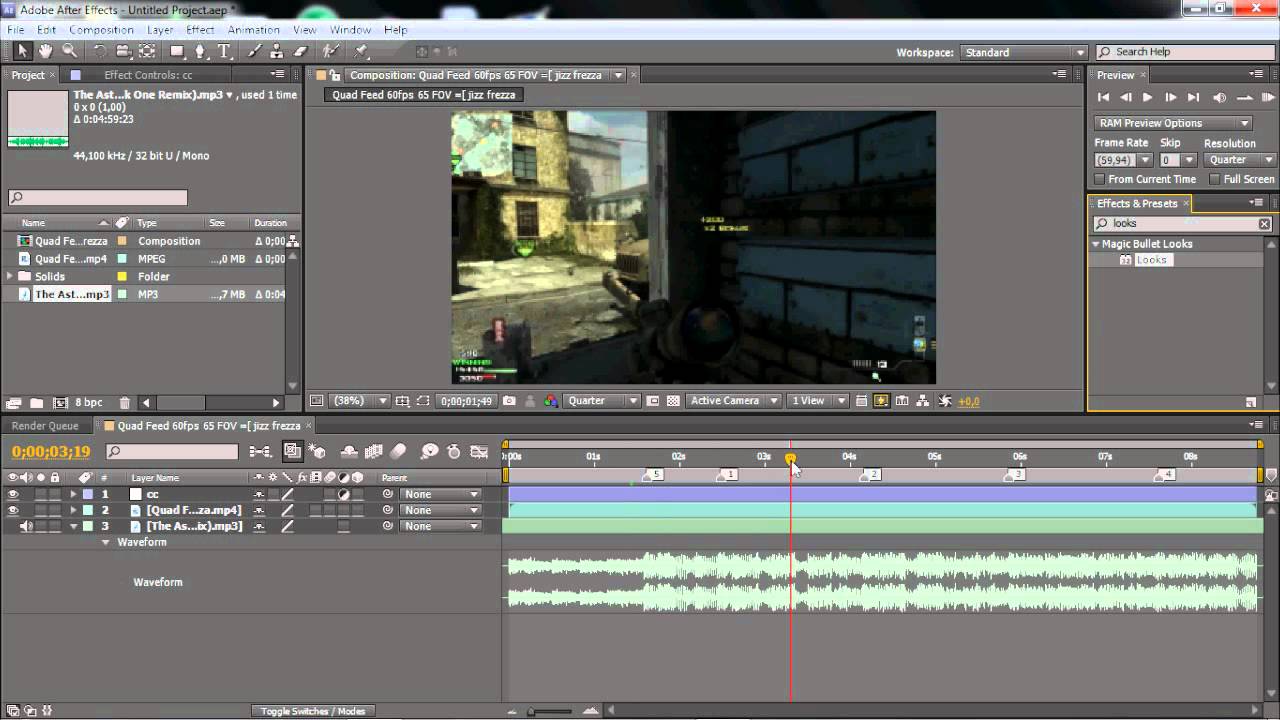The image size is (1280, 720).
Task: Enable the Full Screen checkbox
Action: (x=1215, y=179)
